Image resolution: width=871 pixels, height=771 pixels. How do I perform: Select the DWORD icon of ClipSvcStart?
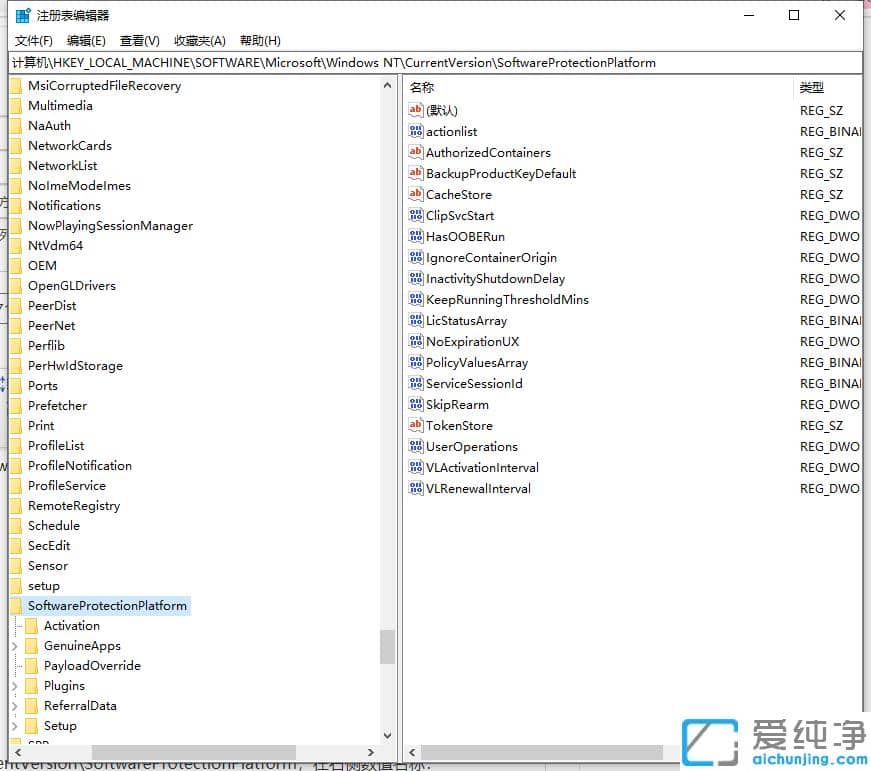(417, 215)
